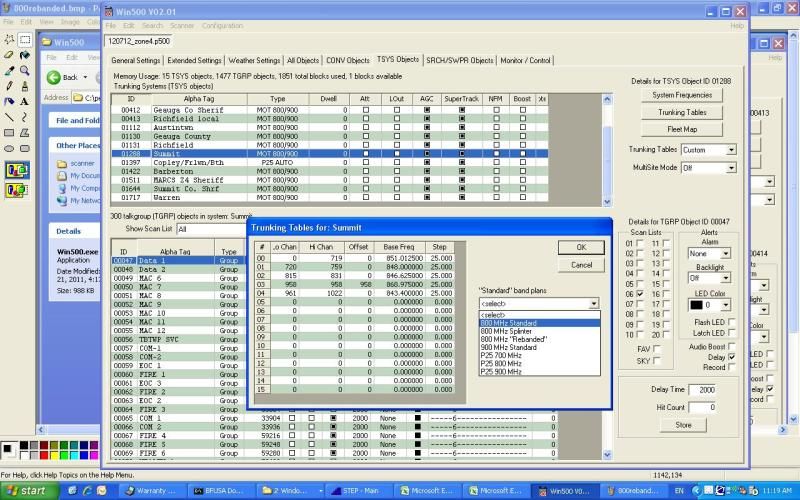The image size is (800, 500).
Task: Choose the Pencil tool in Paint
Action: coord(9,86)
